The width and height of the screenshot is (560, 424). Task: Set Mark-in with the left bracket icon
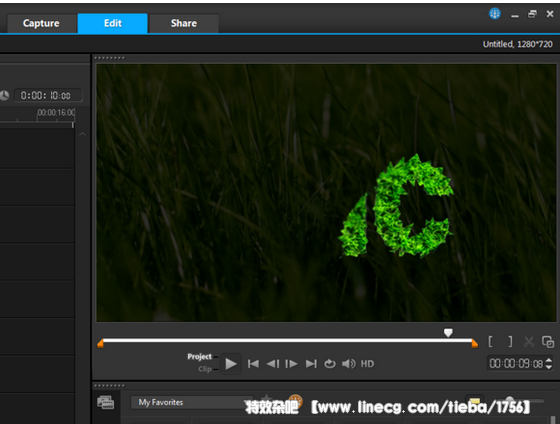491,342
